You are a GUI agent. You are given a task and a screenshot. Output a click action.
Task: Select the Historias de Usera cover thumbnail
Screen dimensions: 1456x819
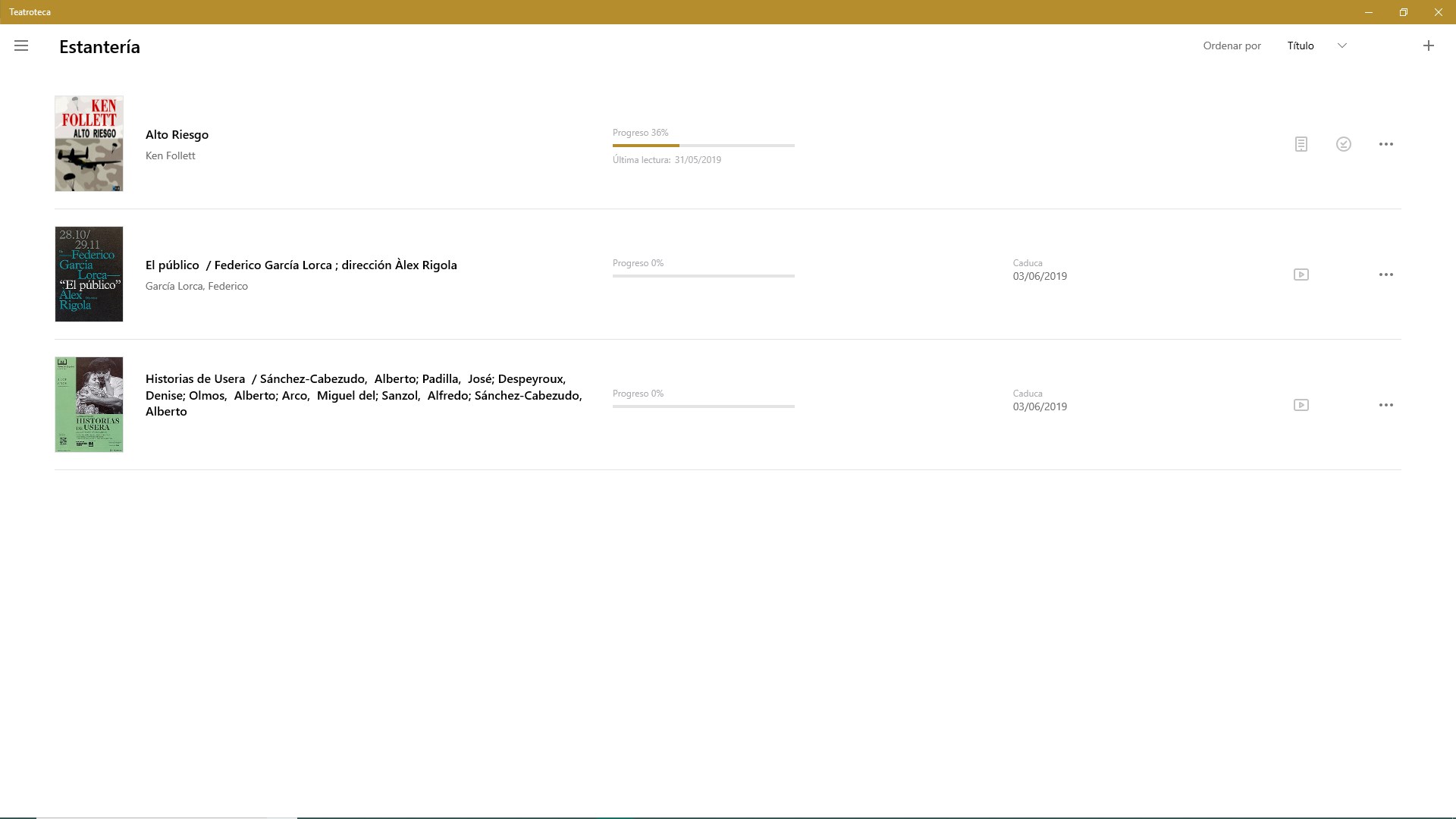pyautogui.click(x=89, y=404)
